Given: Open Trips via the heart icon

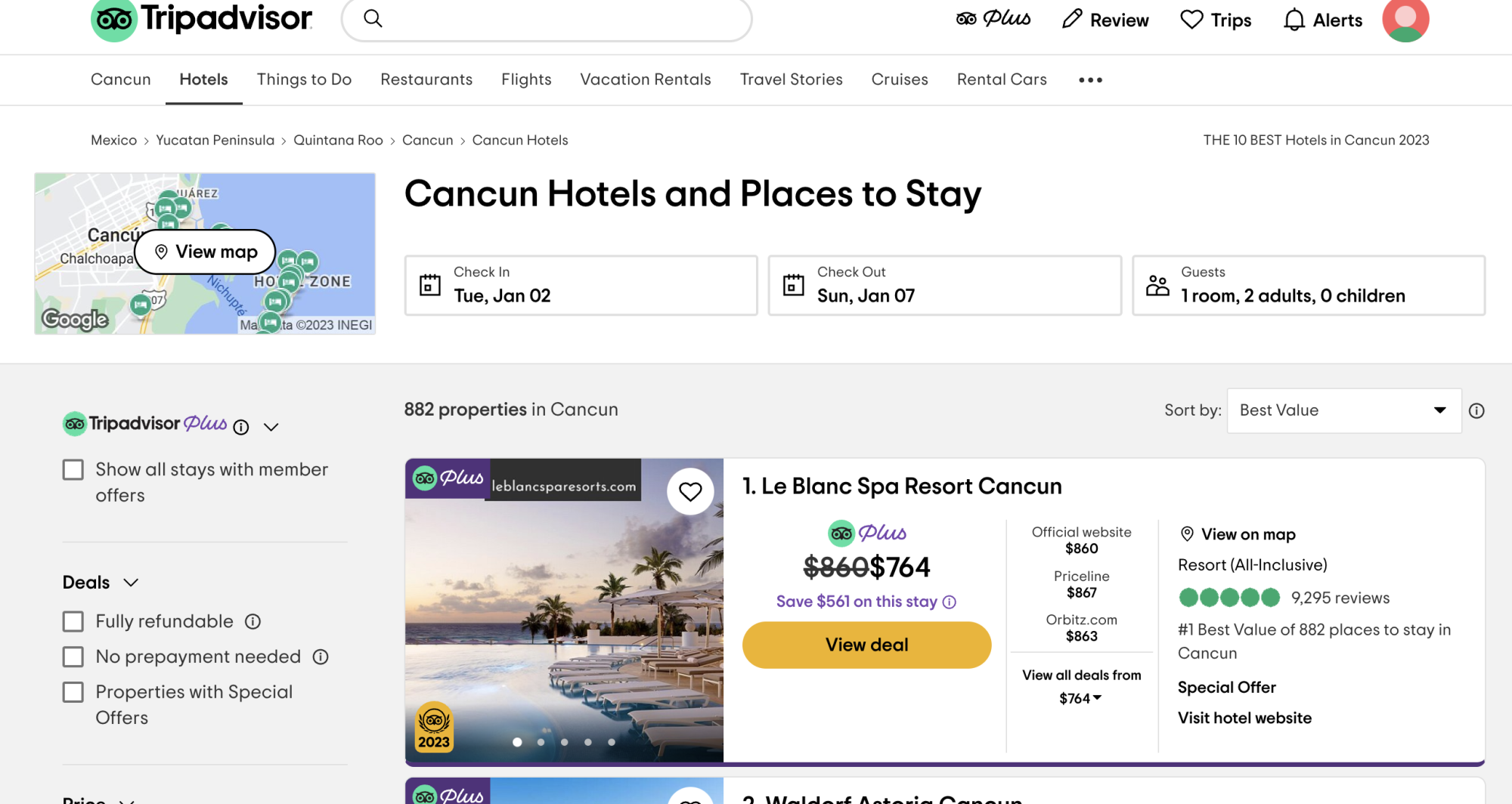Looking at the screenshot, I should (1191, 20).
